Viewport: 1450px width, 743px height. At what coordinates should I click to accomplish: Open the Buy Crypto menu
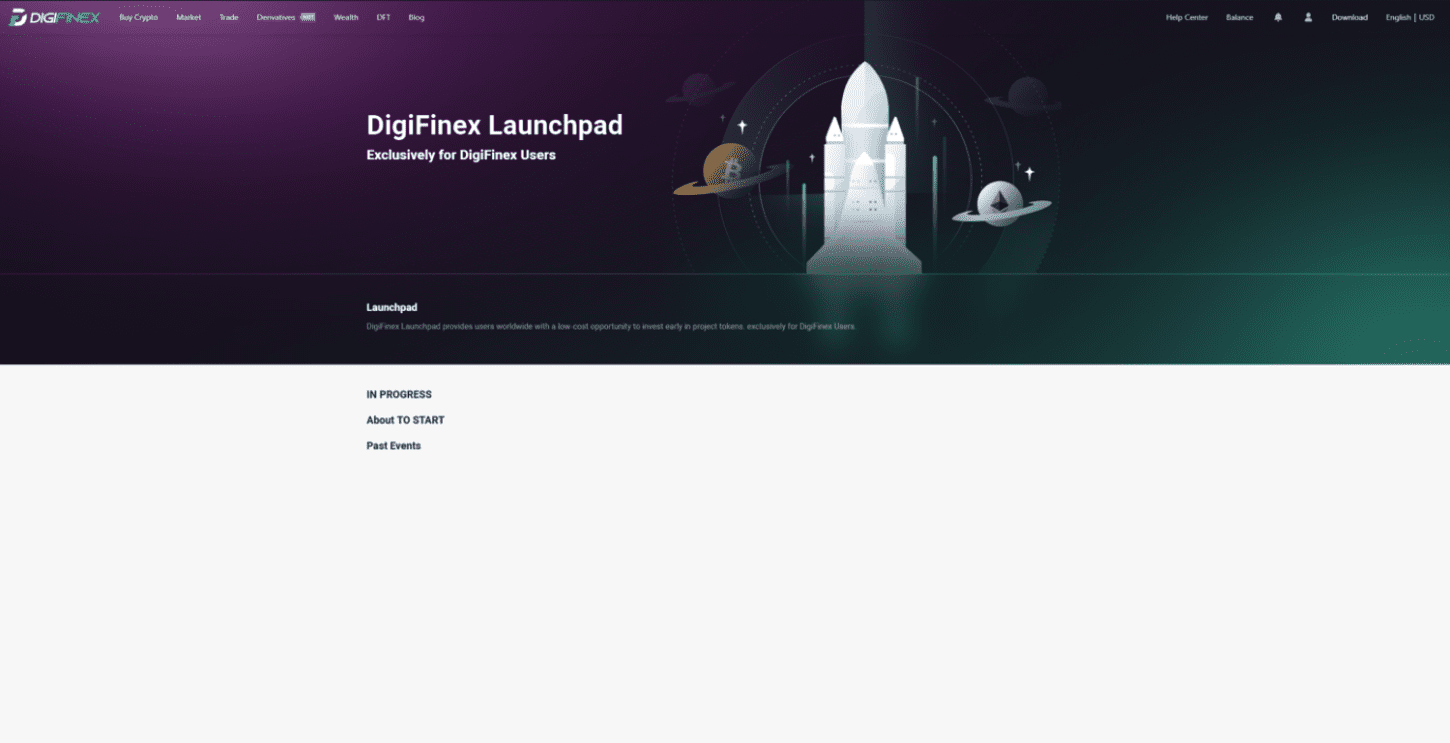[139, 17]
